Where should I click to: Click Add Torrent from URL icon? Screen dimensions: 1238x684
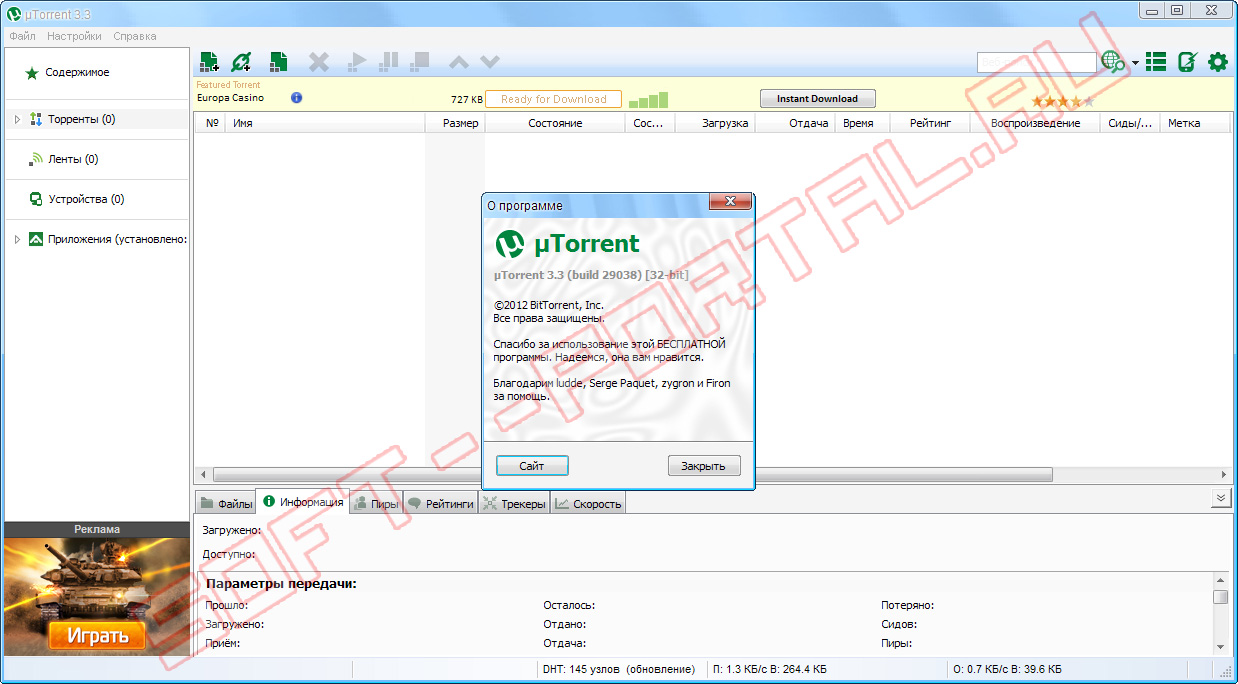tap(241, 62)
